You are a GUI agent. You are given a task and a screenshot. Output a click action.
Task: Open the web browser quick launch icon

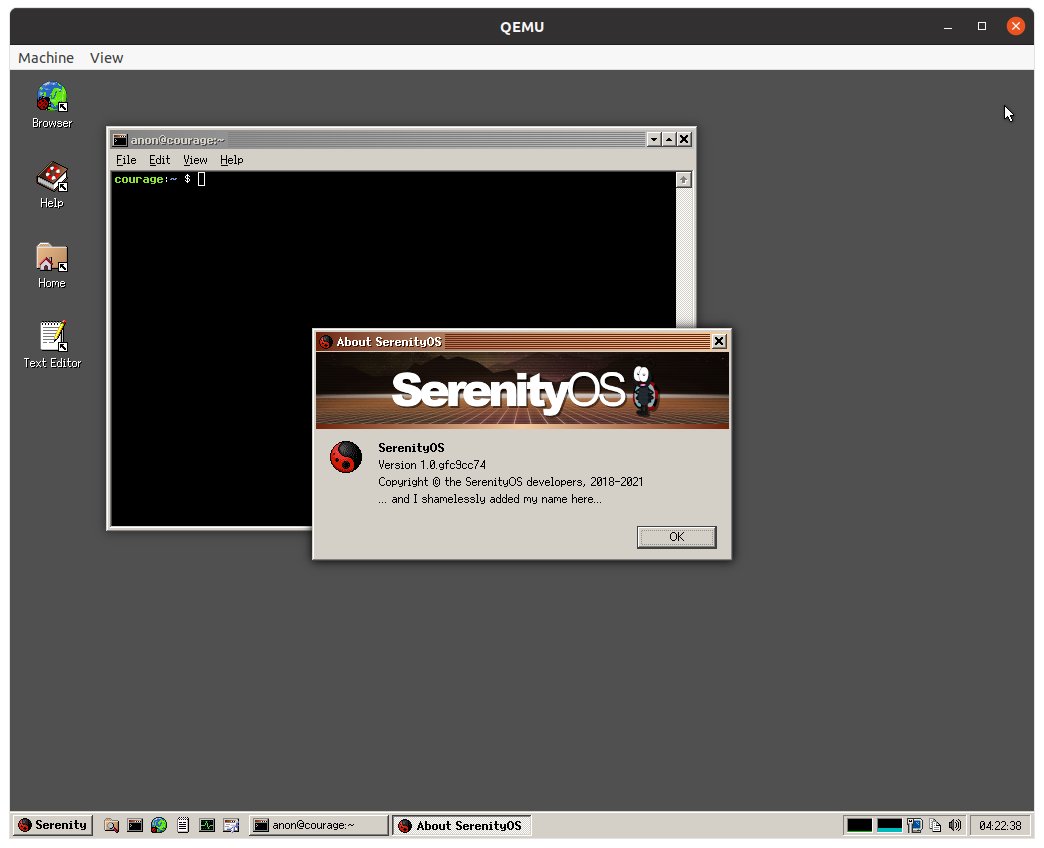click(158, 825)
